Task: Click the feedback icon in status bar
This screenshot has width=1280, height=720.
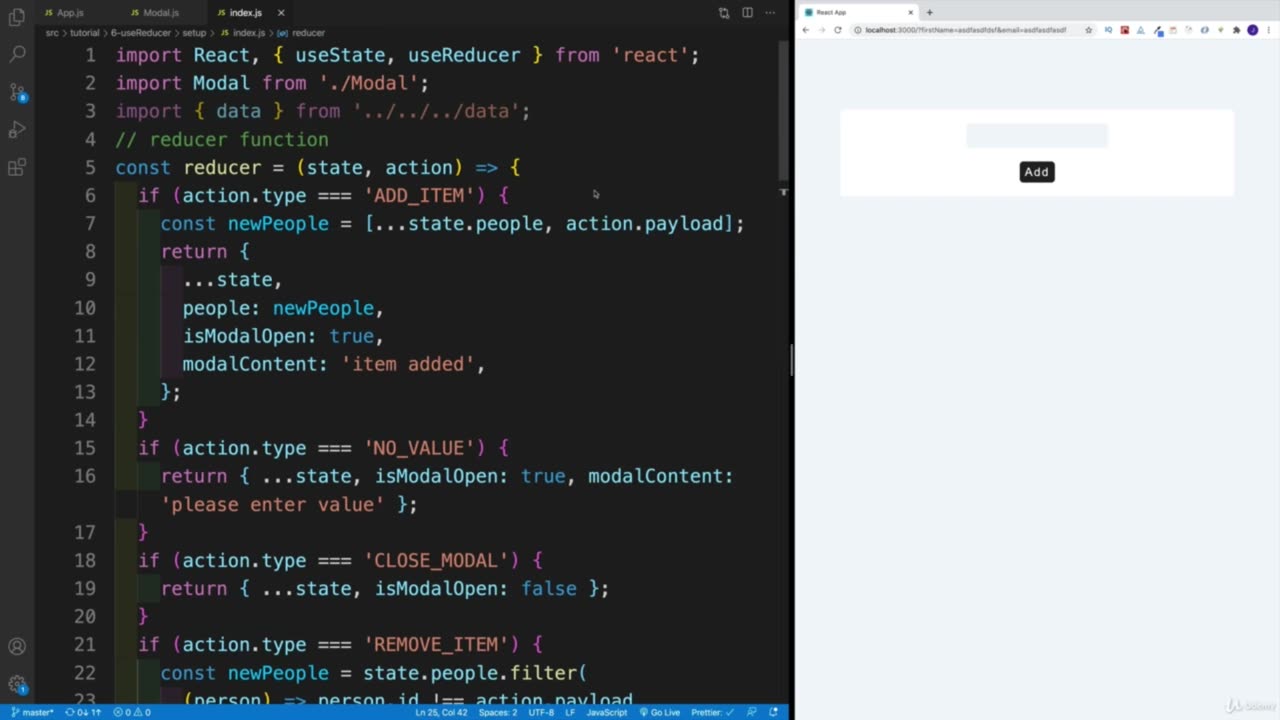Action: [x=753, y=712]
